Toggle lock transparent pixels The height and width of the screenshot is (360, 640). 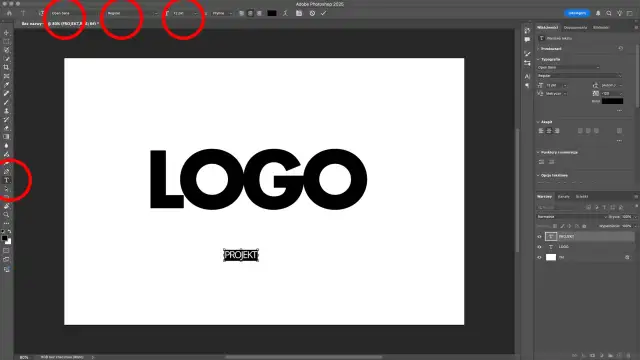coord(555,226)
